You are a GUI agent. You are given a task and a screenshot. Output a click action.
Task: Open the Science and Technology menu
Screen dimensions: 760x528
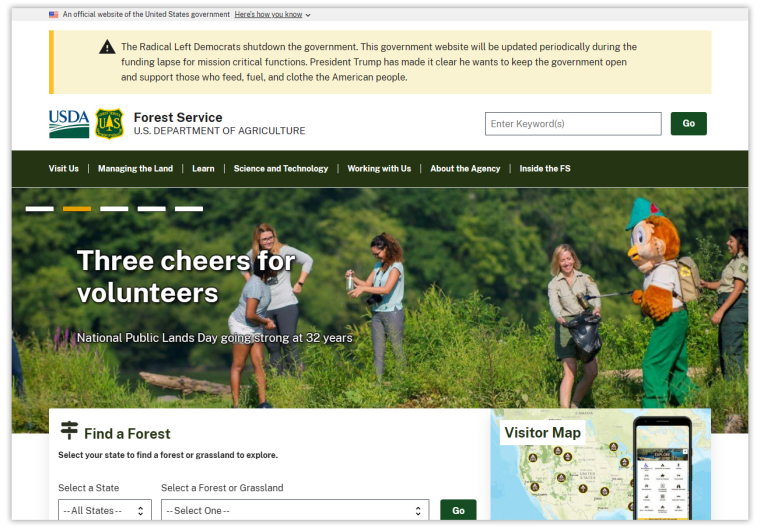pos(281,169)
